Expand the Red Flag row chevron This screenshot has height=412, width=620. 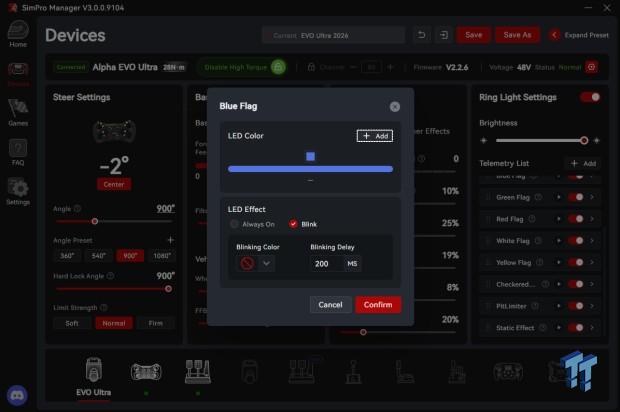(x=592, y=219)
